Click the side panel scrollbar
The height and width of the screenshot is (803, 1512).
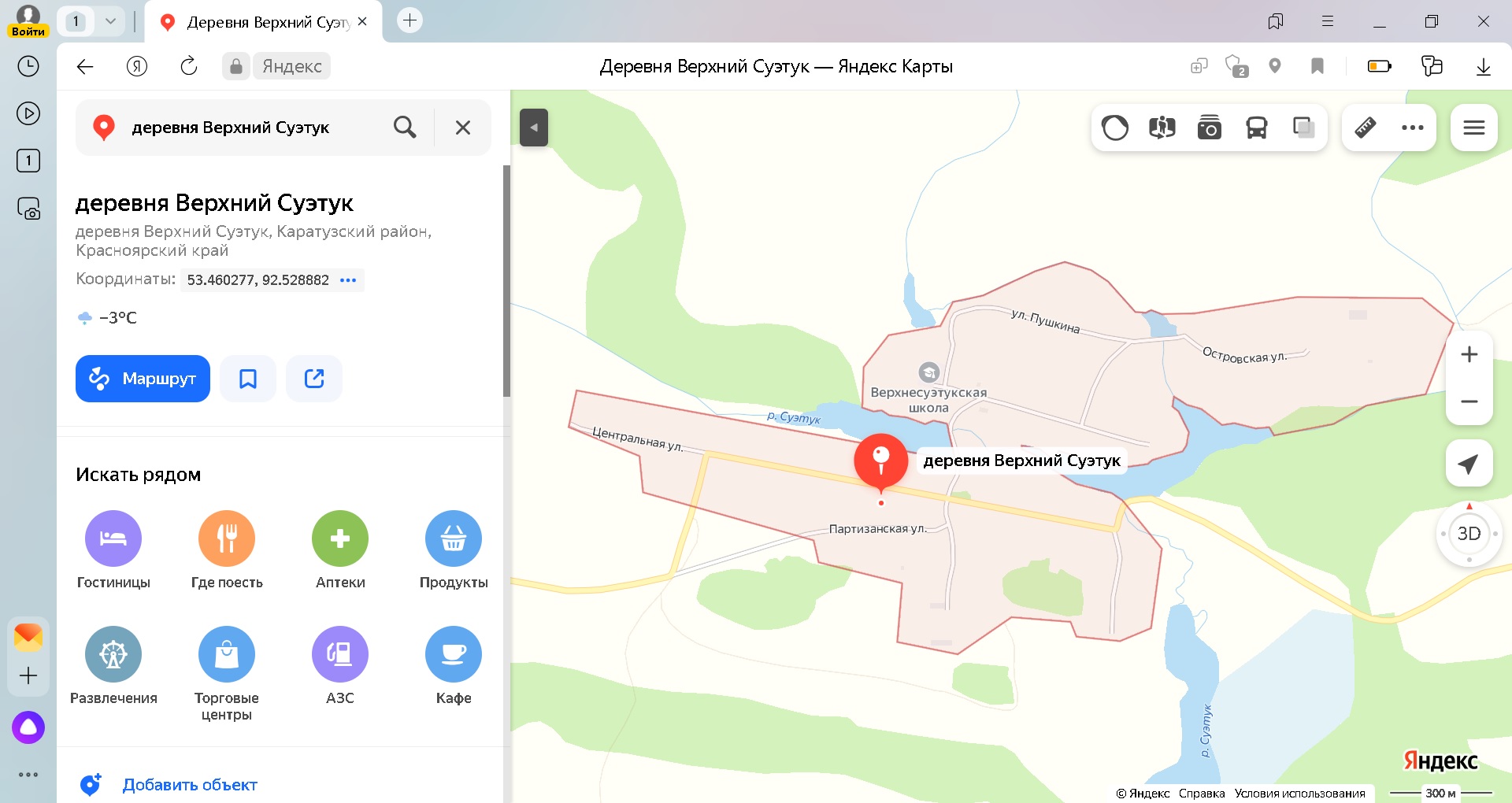coord(506,281)
